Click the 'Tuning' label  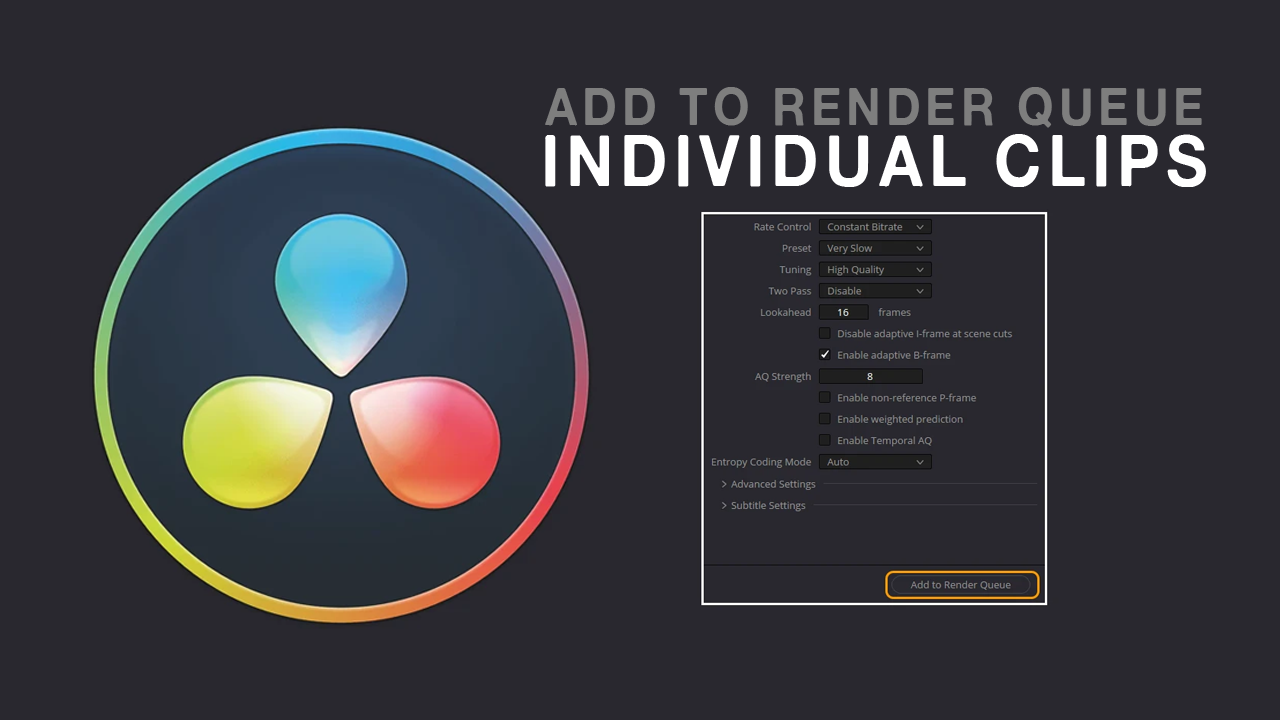tap(796, 270)
